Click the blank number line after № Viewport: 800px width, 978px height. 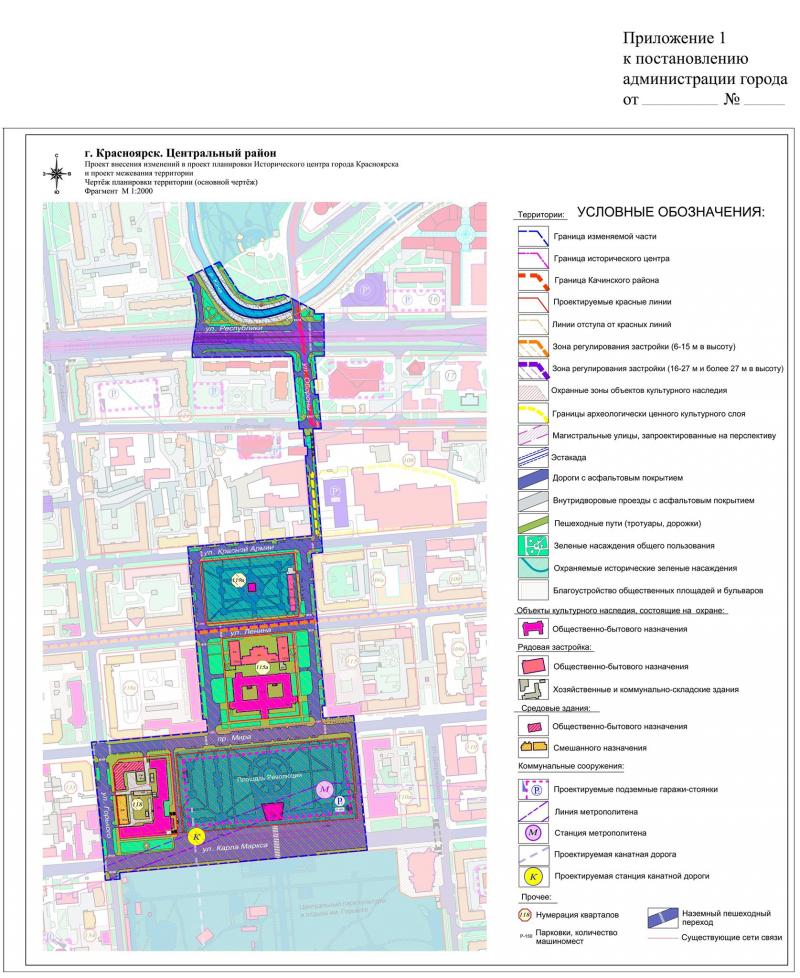764,100
